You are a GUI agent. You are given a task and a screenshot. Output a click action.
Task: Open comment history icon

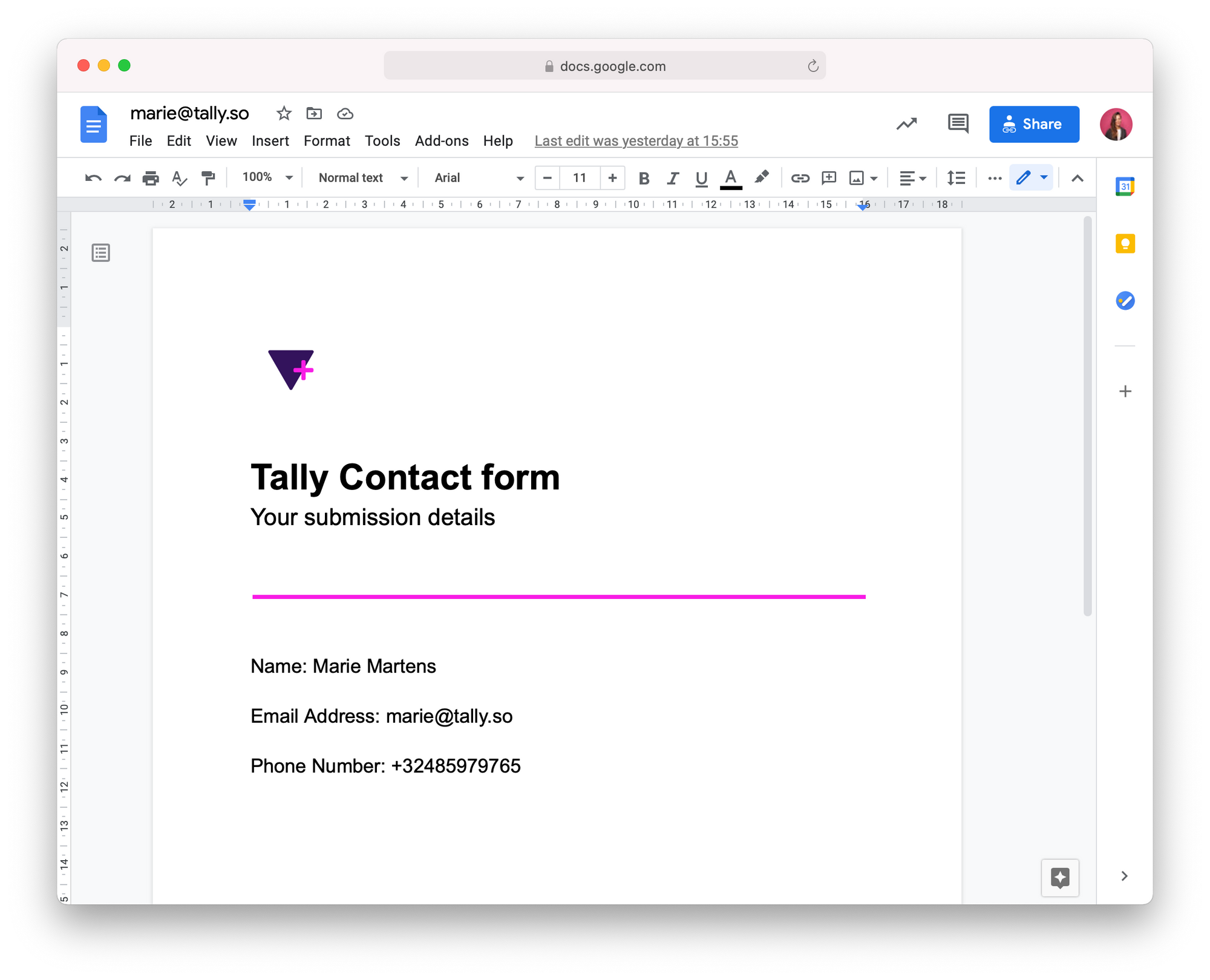[958, 124]
